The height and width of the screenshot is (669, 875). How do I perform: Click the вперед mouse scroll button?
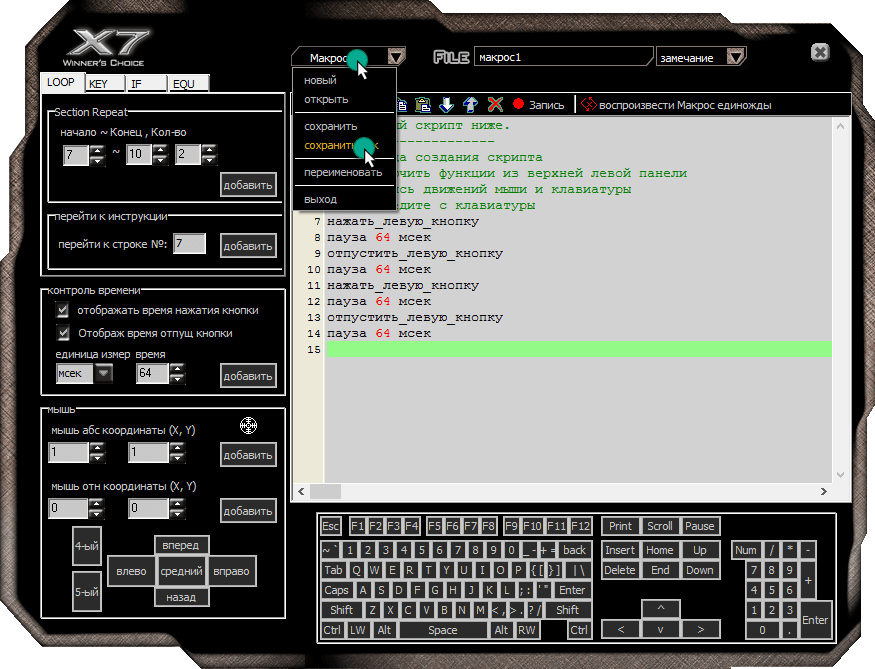(x=181, y=545)
